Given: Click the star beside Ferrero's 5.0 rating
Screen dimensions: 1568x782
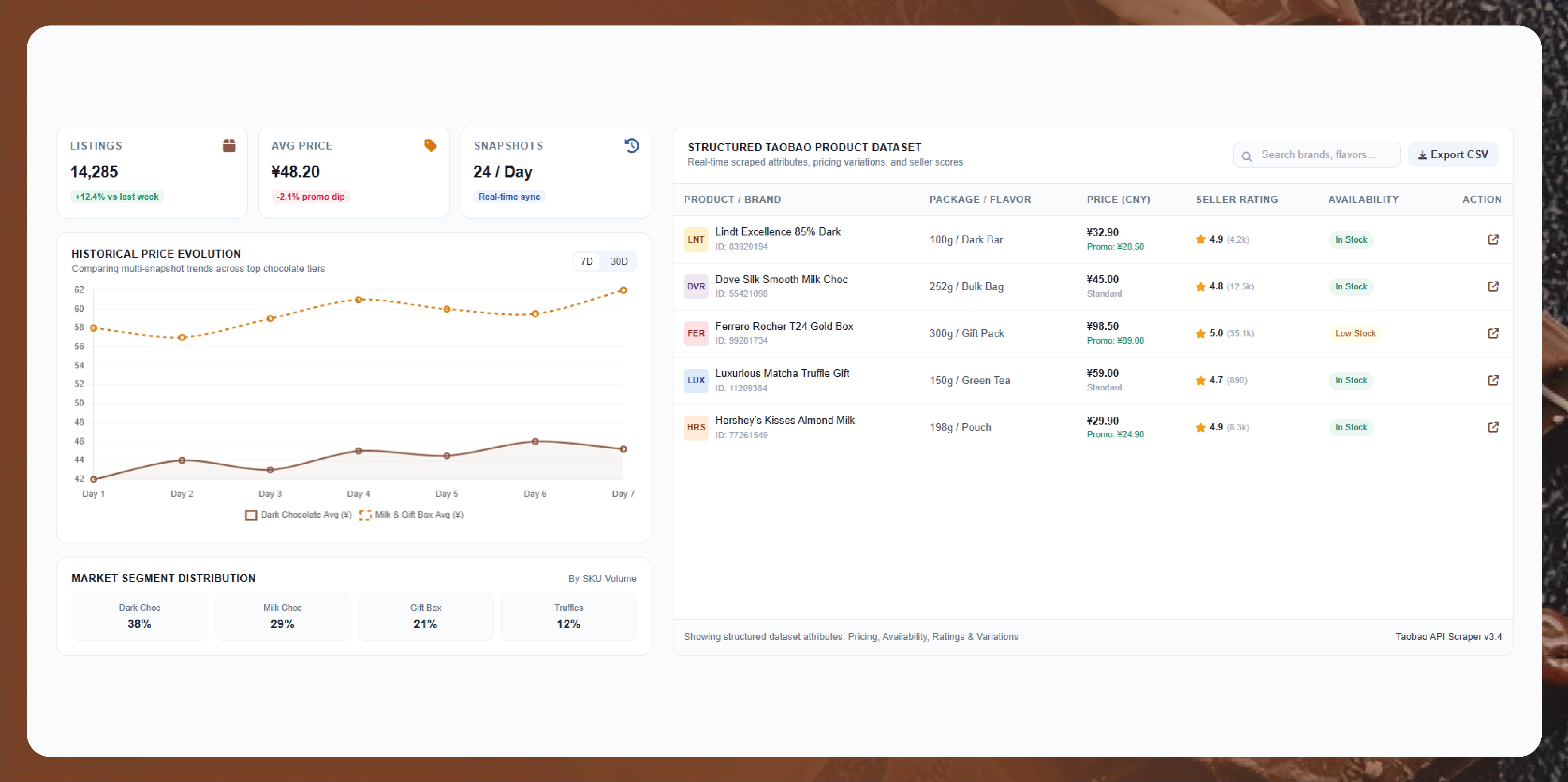Looking at the screenshot, I should pos(1200,333).
